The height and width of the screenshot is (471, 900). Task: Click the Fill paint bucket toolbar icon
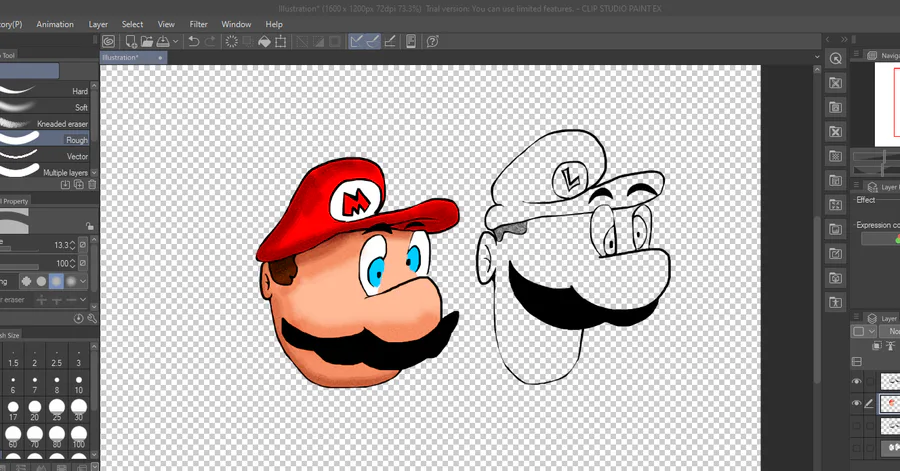(x=264, y=41)
